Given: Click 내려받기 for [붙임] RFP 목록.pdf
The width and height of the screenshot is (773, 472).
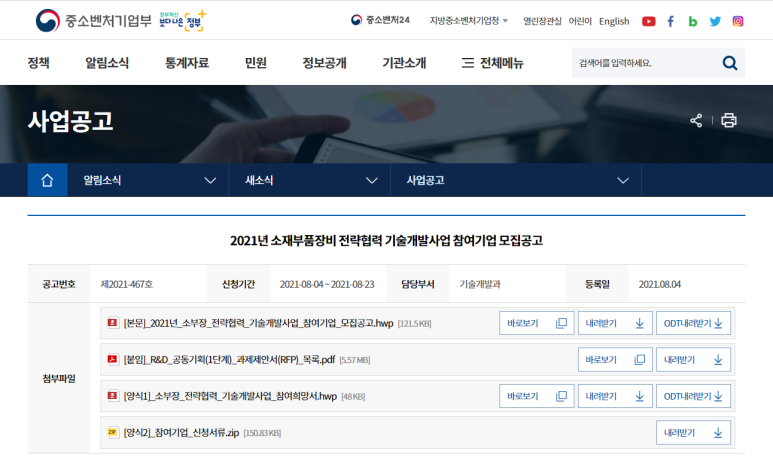Looking at the screenshot, I should pyautogui.click(x=693, y=360).
